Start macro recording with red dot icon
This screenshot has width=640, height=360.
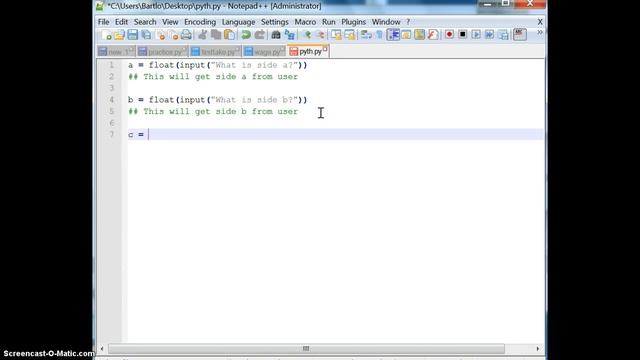449,35
